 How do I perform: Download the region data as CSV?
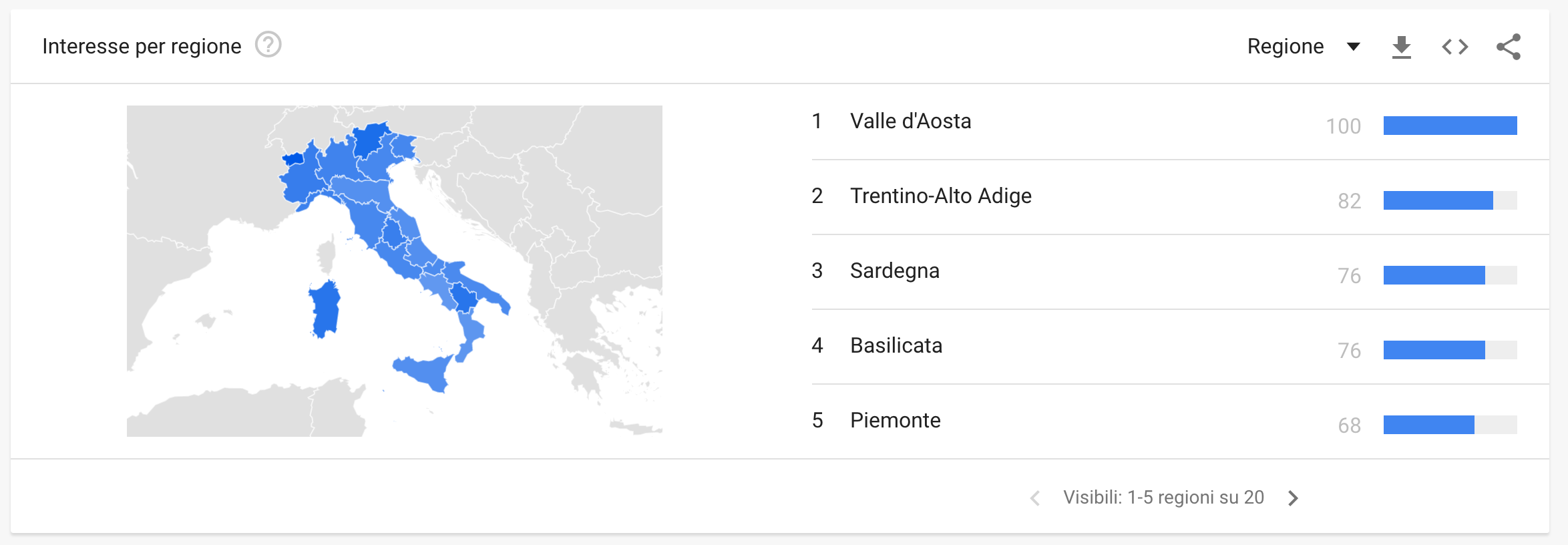pyautogui.click(x=1401, y=47)
